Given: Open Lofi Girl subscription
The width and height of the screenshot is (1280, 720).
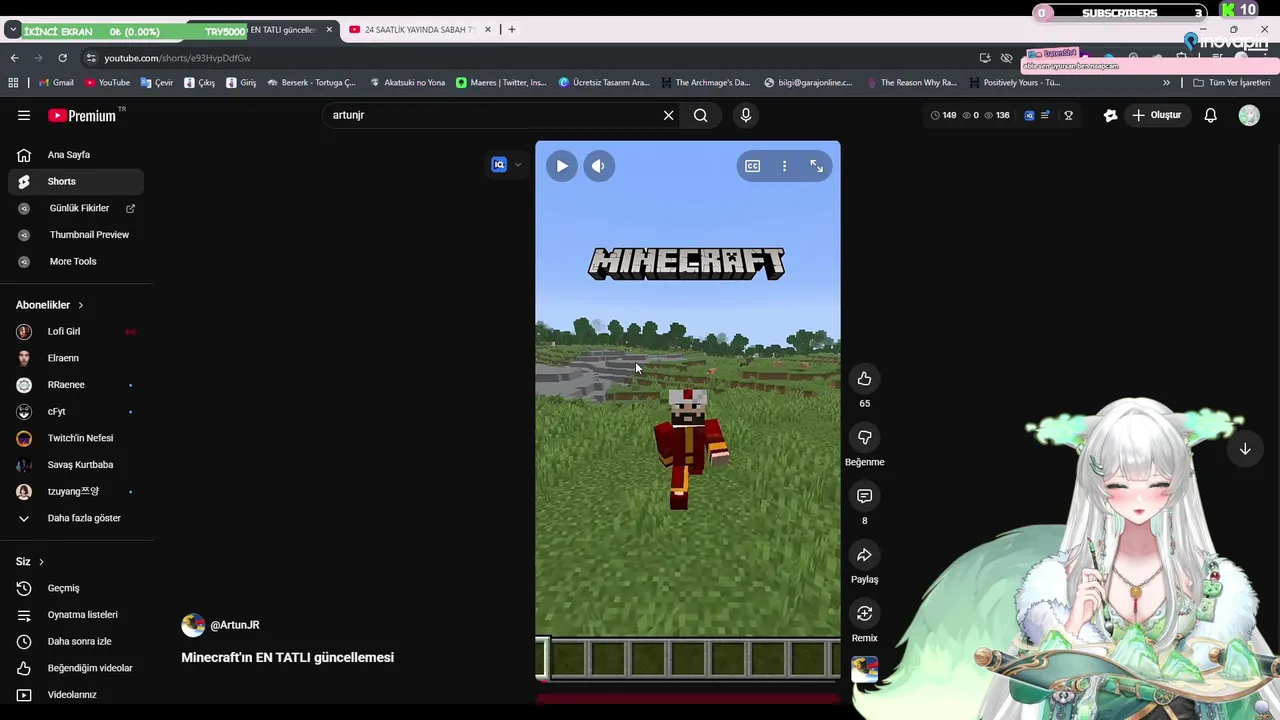Looking at the screenshot, I should (76, 331).
